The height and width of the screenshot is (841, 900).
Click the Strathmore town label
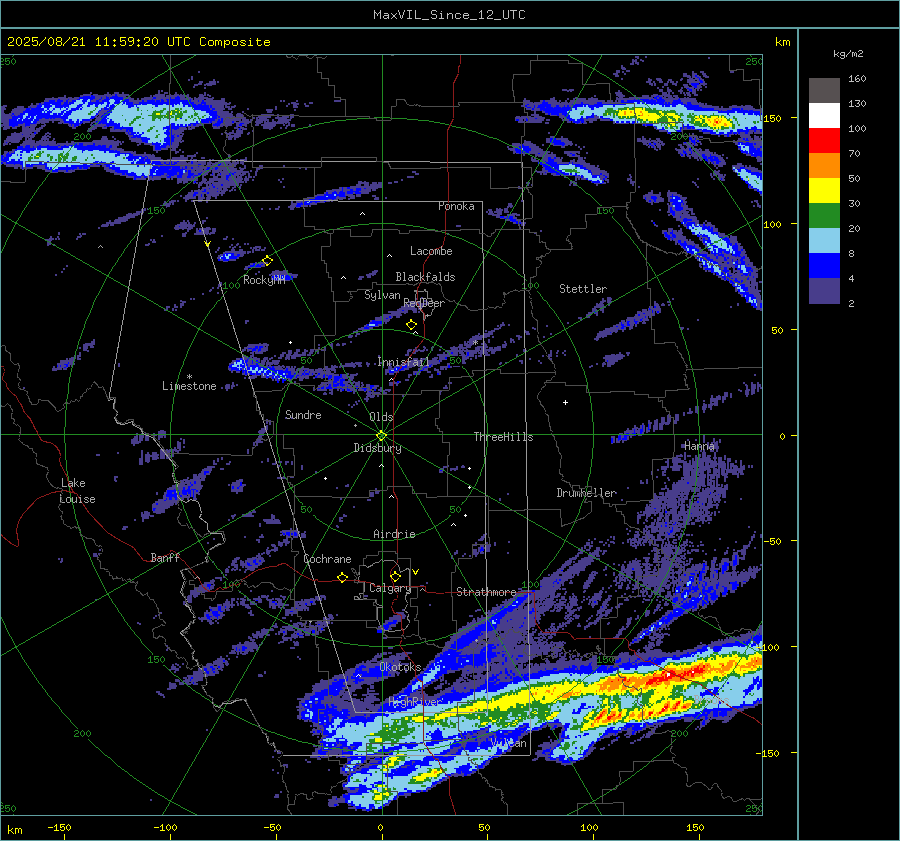point(486,592)
